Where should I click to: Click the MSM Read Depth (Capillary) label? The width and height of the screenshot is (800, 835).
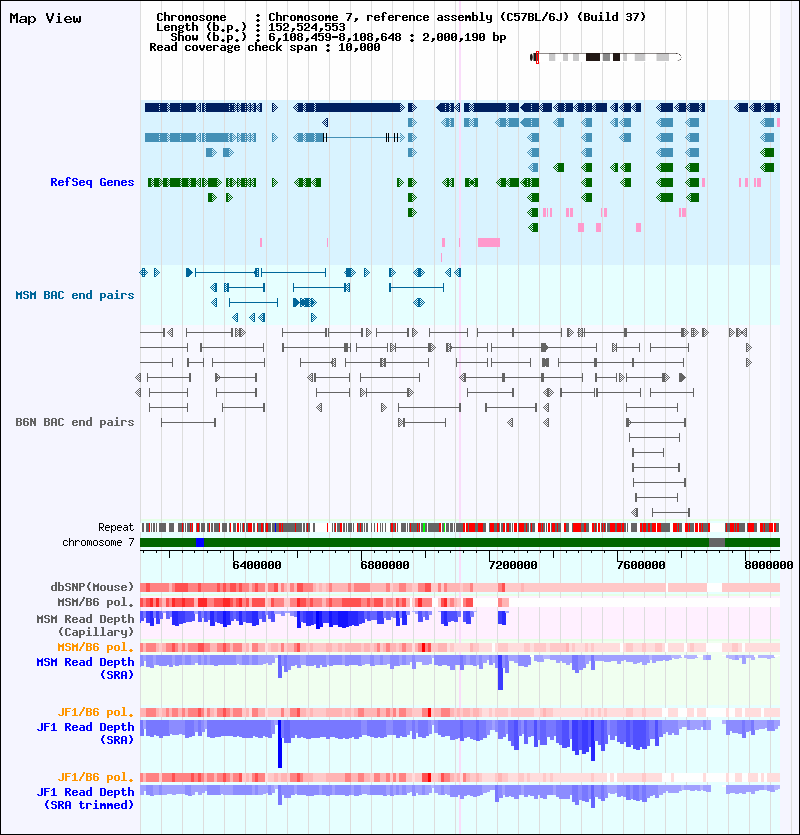pos(85,625)
